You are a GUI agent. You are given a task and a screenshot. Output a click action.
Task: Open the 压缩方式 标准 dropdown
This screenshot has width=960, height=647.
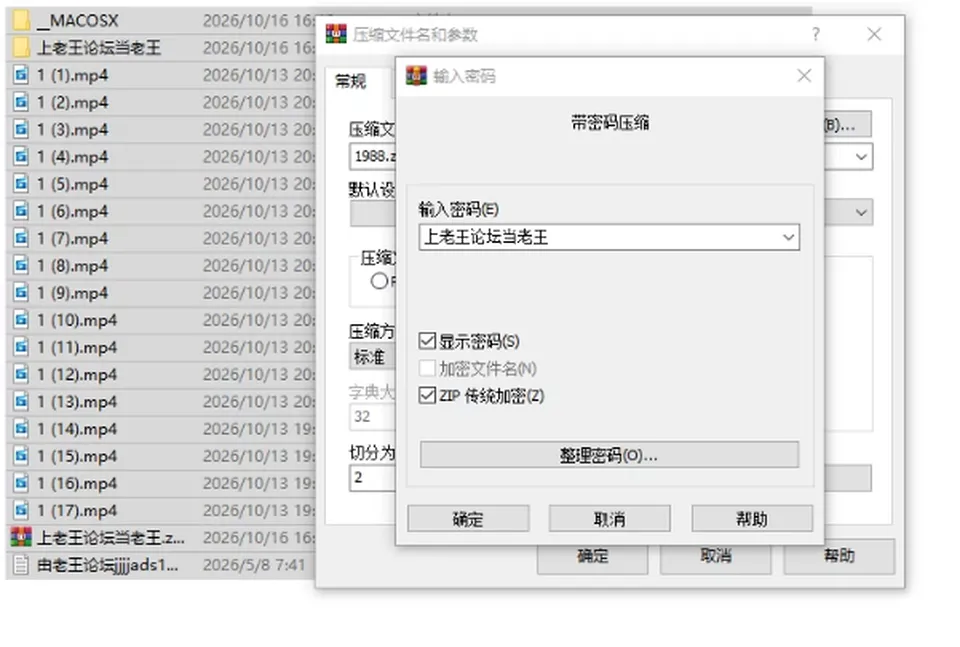pos(372,356)
